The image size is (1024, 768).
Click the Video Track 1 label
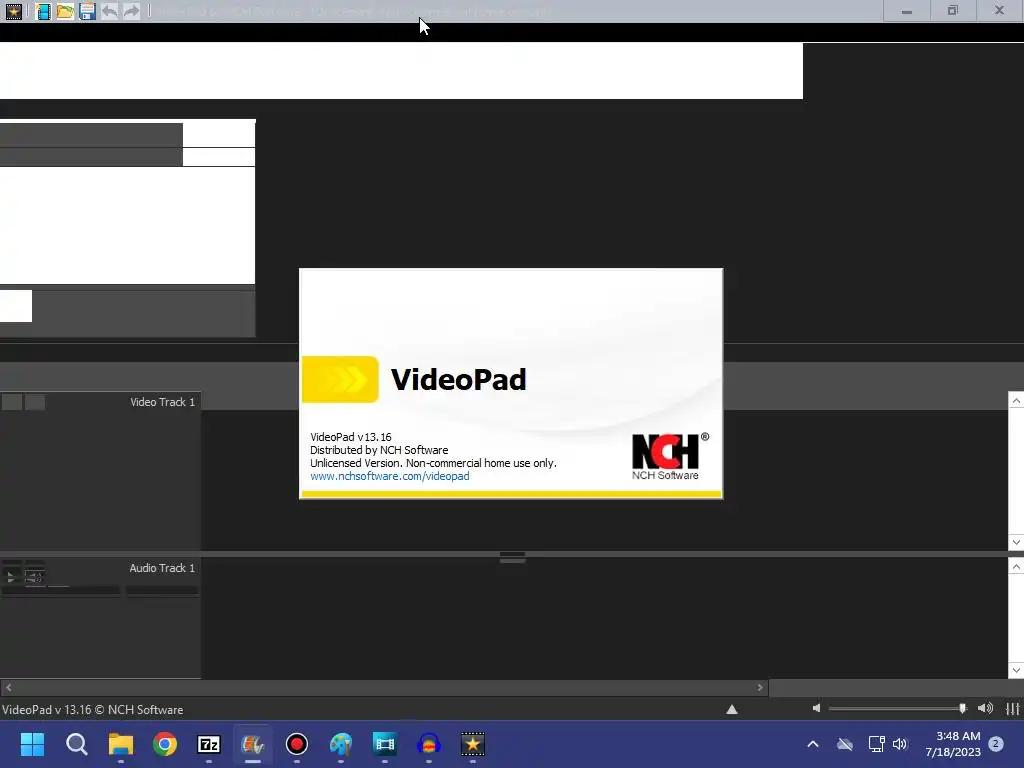pos(162,402)
